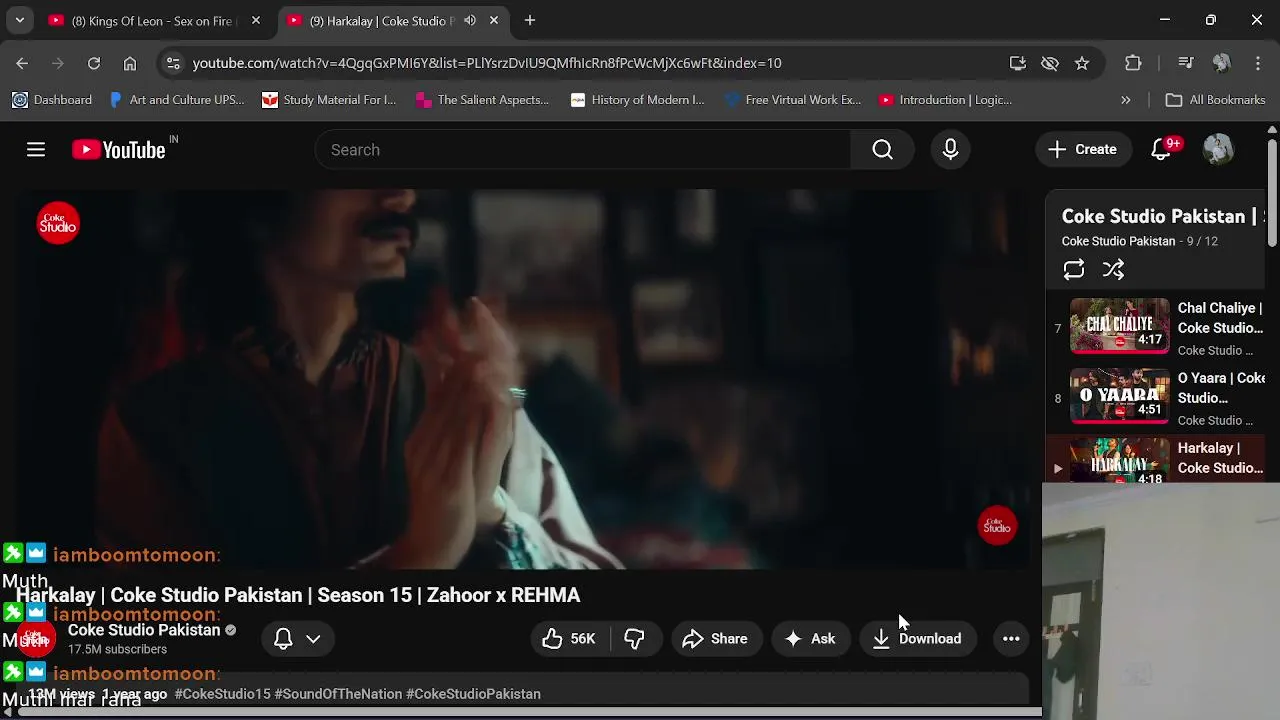Viewport: 1280px width, 720px height.
Task: Toggle playlist shuffle
Action: [x=1113, y=270]
